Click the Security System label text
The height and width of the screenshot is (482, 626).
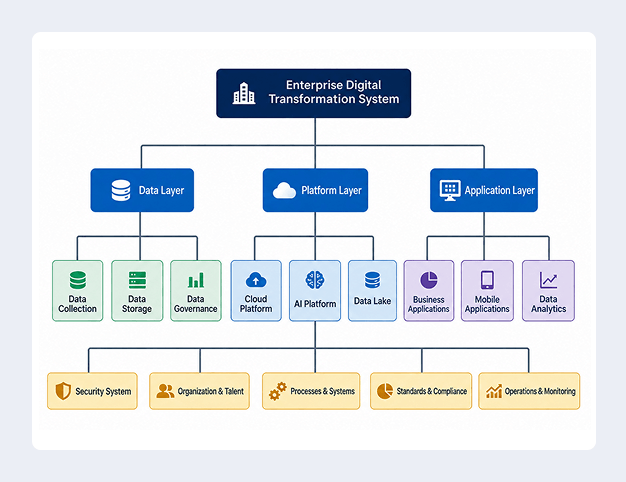103,391
